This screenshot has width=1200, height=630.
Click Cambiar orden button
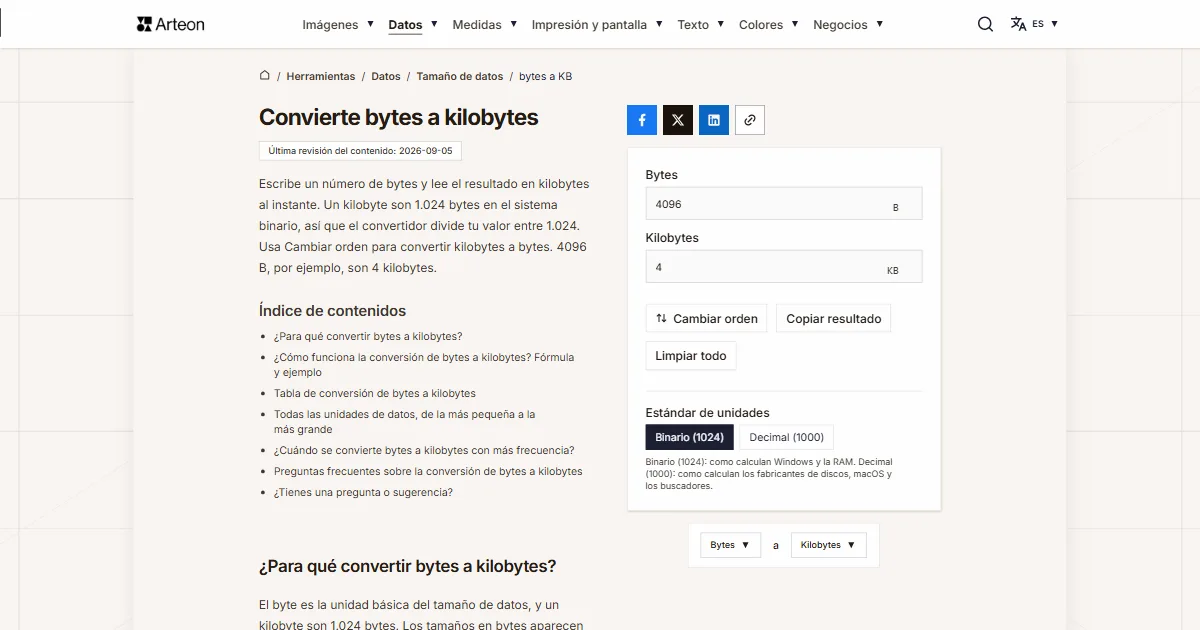pyautogui.click(x=706, y=318)
